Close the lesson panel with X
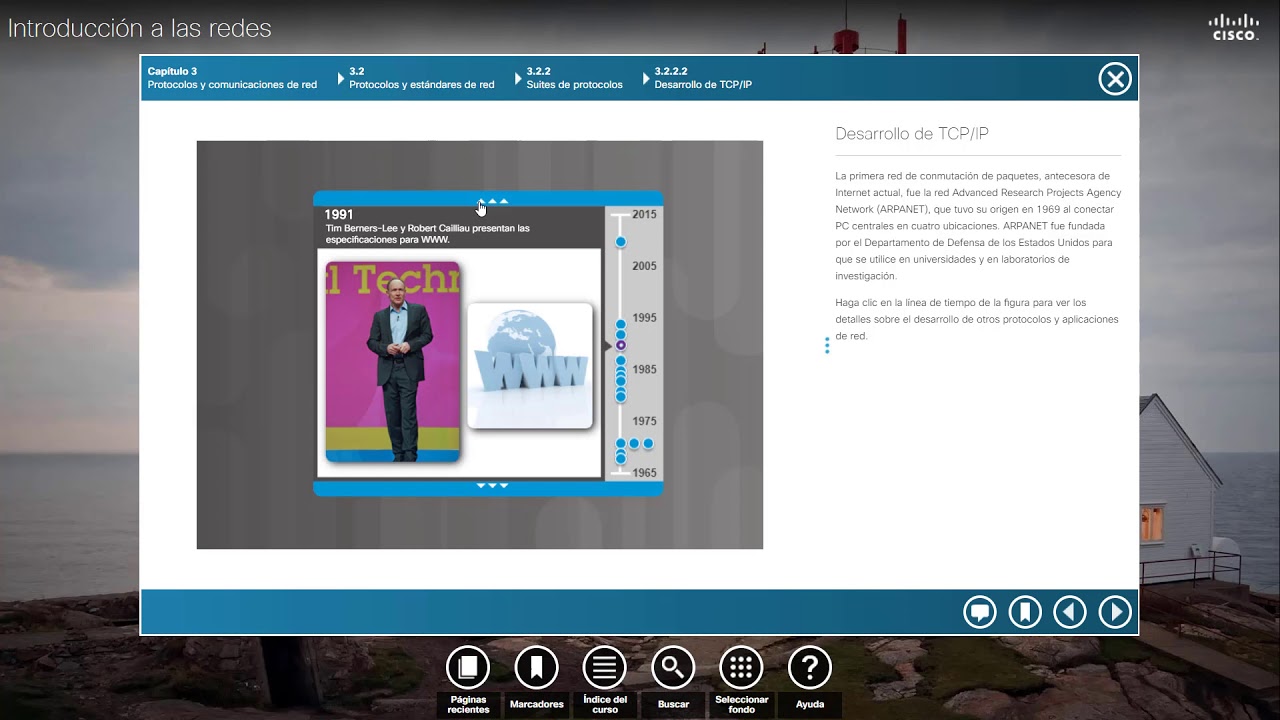This screenshot has width=1280, height=720. (1115, 79)
